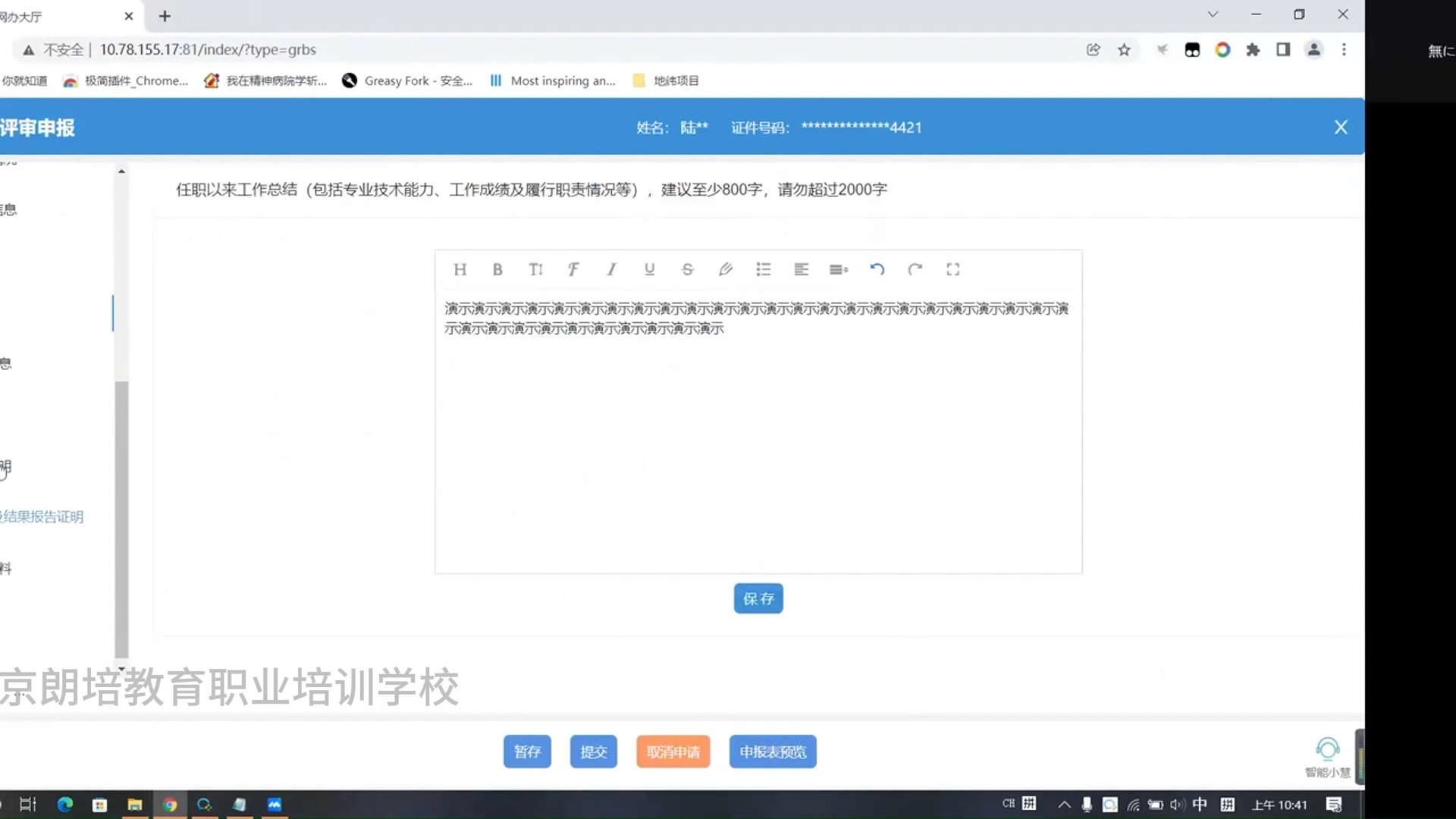Click the sidebar scrollbar thumb
Viewport: 1456px width, 819px height.
pos(121,519)
